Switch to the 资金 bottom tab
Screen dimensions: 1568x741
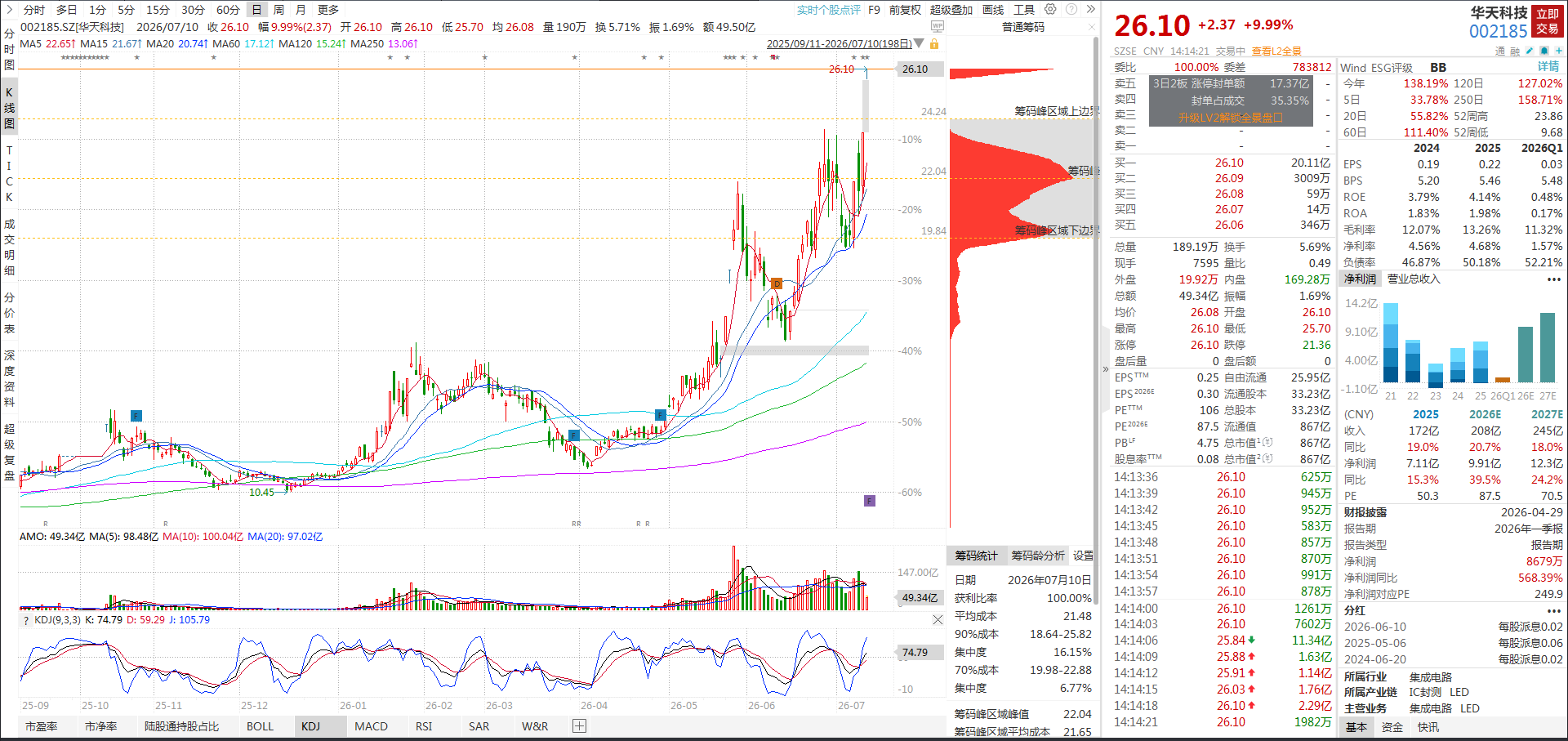click(1392, 727)
